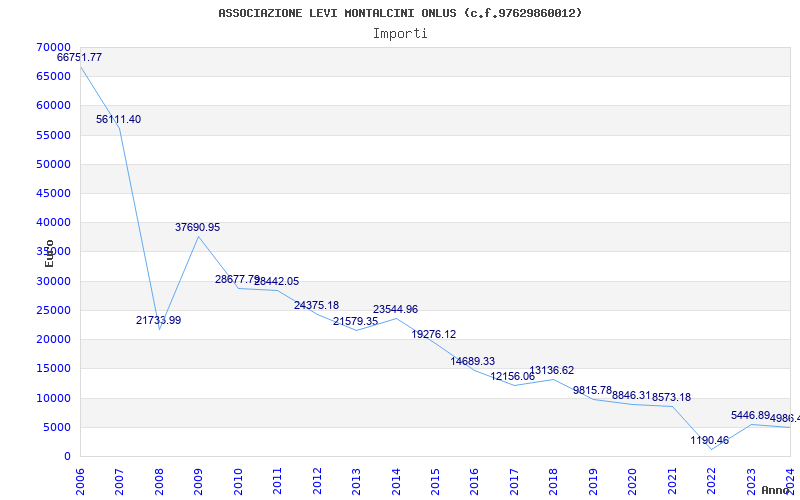Click the 12156.06 value label
Screen dimensions: 800x500
coord(513,377)
